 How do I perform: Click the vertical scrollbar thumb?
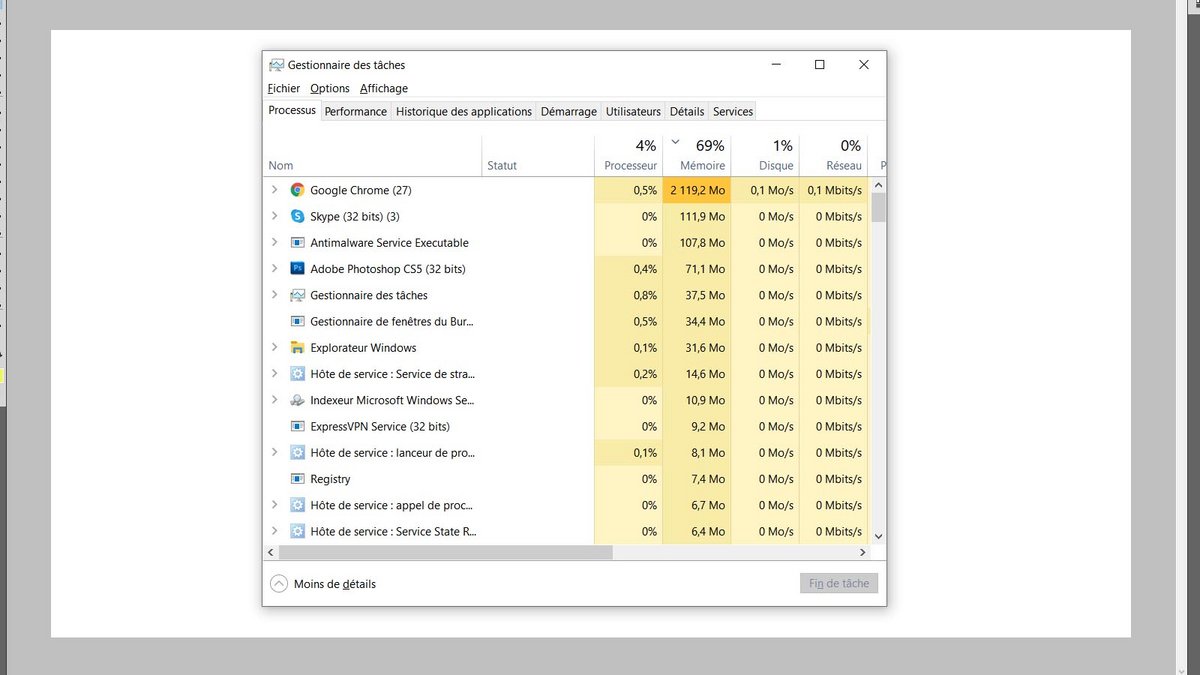[x=879, y=207]
